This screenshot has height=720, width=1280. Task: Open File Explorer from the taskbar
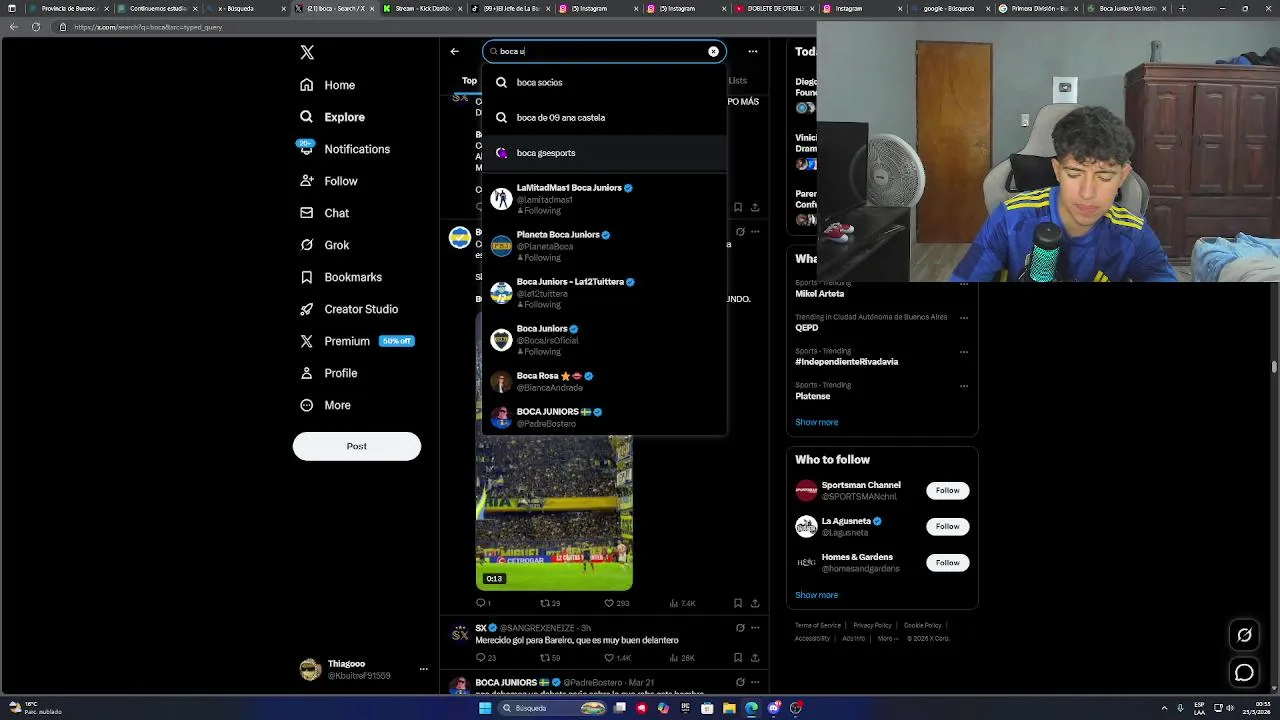tap(729, 708)
